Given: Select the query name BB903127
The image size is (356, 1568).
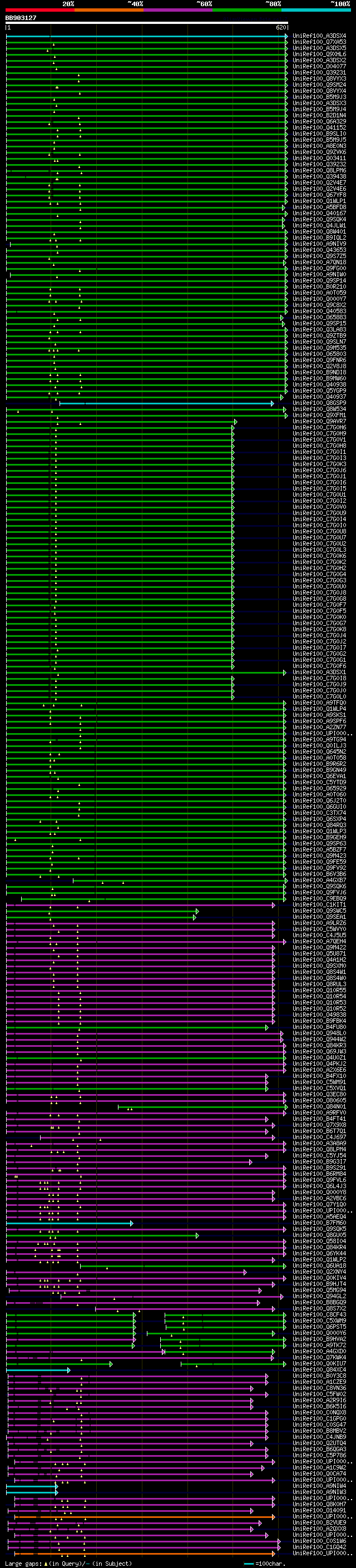Looking at the screenshot, I should (x=21, y=18).
